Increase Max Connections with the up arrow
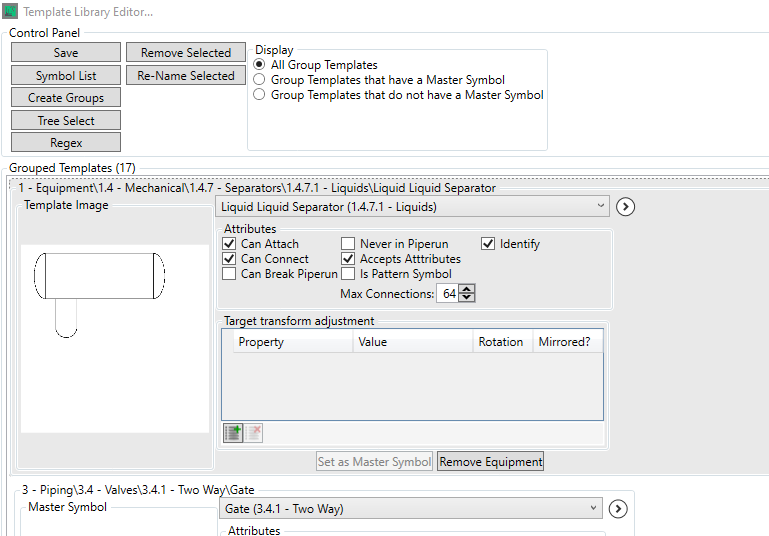This screenshot has width=769, height=536. 467,289
